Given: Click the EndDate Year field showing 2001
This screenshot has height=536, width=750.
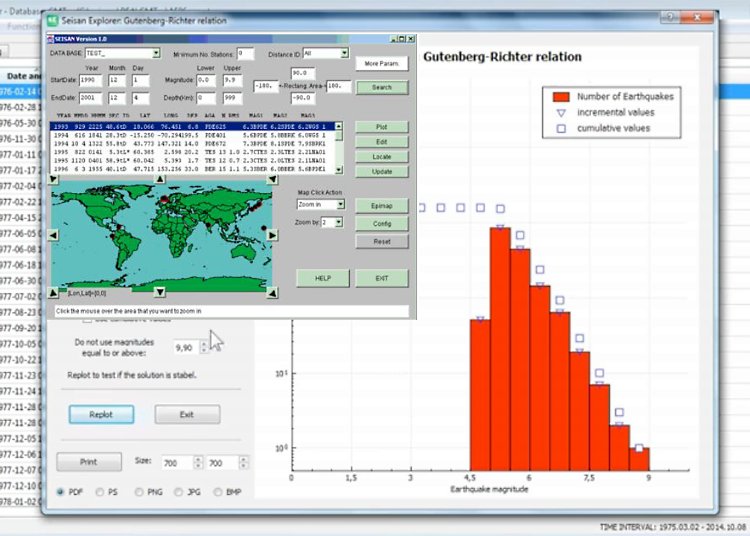Looking at the screenshot, I should (x=90, y=98).
